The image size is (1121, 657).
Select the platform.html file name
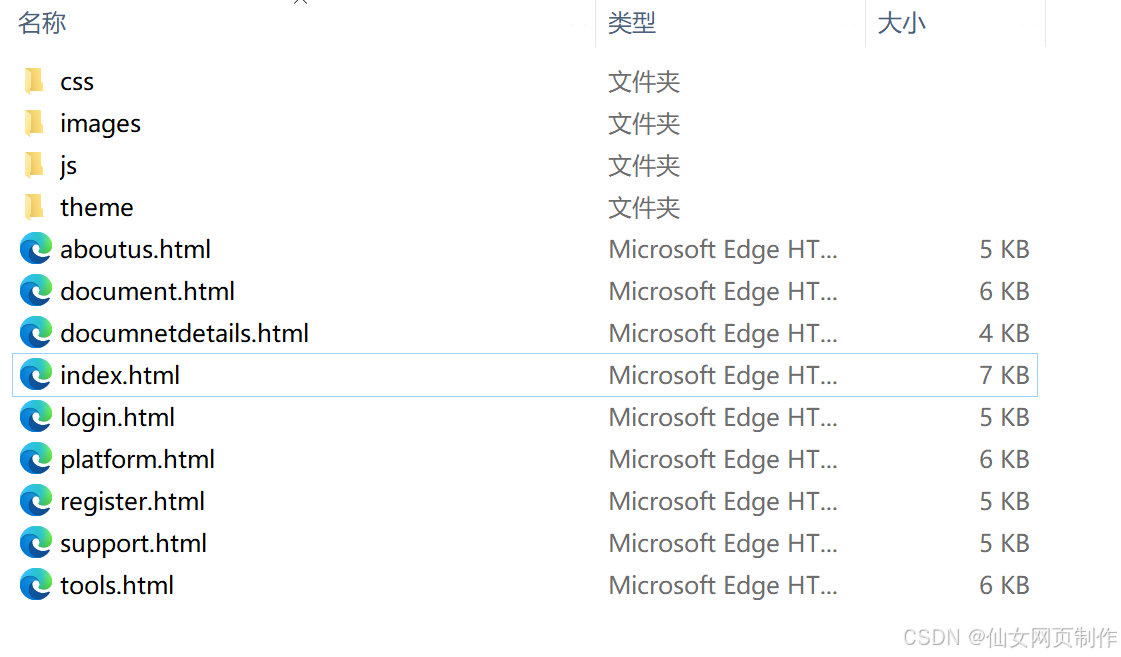[137, 459]
